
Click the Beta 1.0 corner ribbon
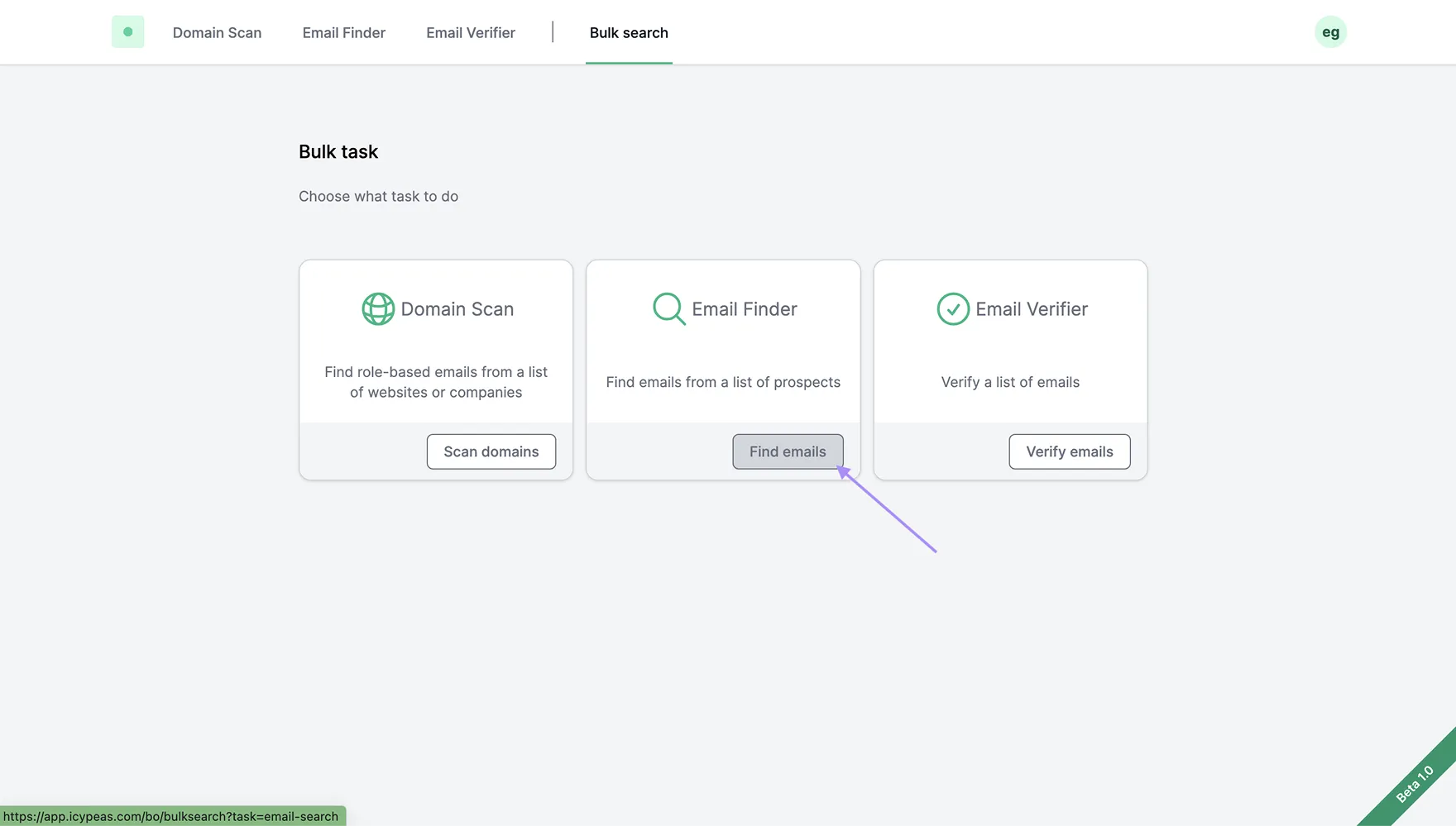tap(1415, 784)
